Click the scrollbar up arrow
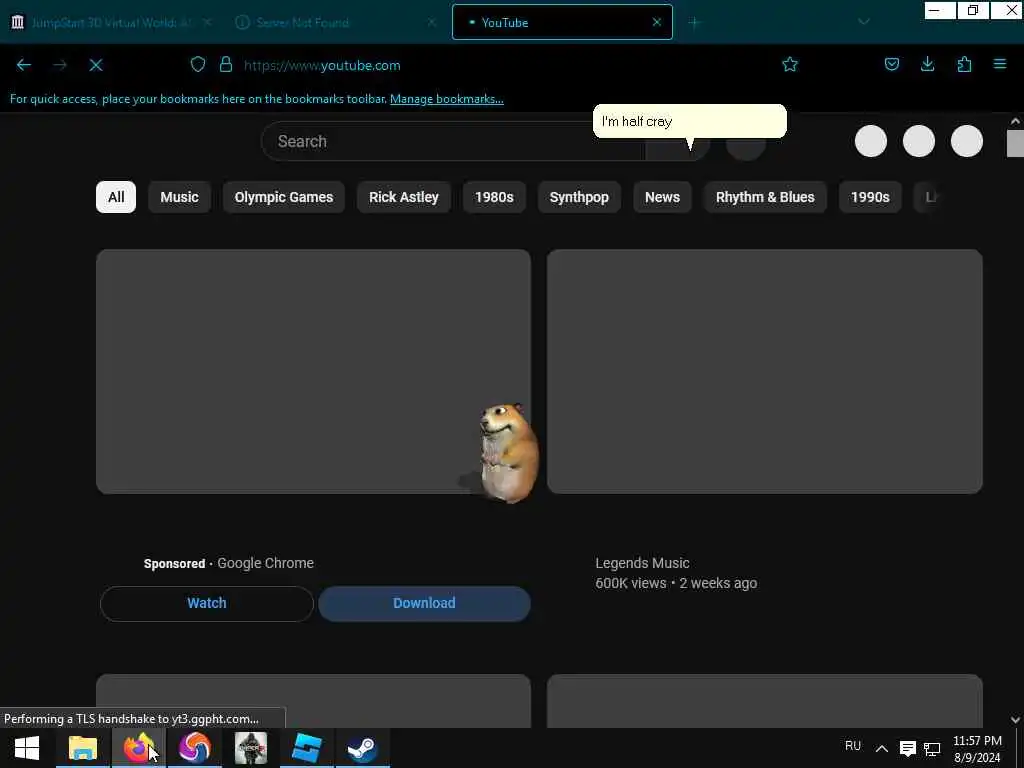This screenshot has width=1024, height=768. coord(1015,121)
